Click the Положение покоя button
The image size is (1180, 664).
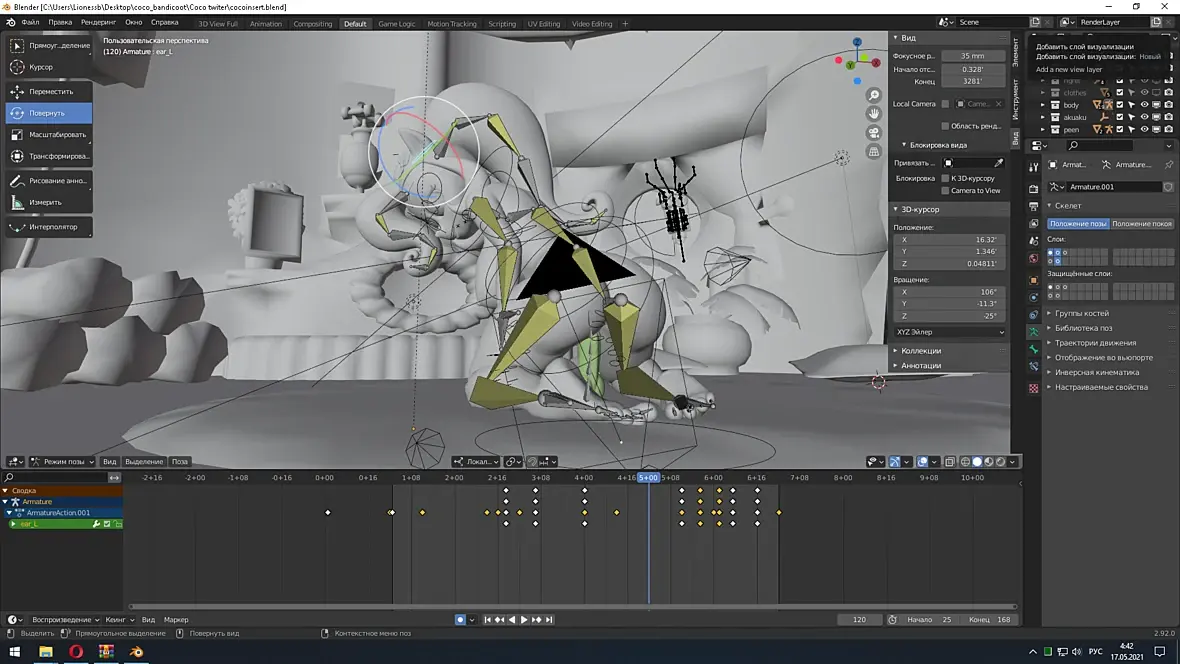[1141, 224]
